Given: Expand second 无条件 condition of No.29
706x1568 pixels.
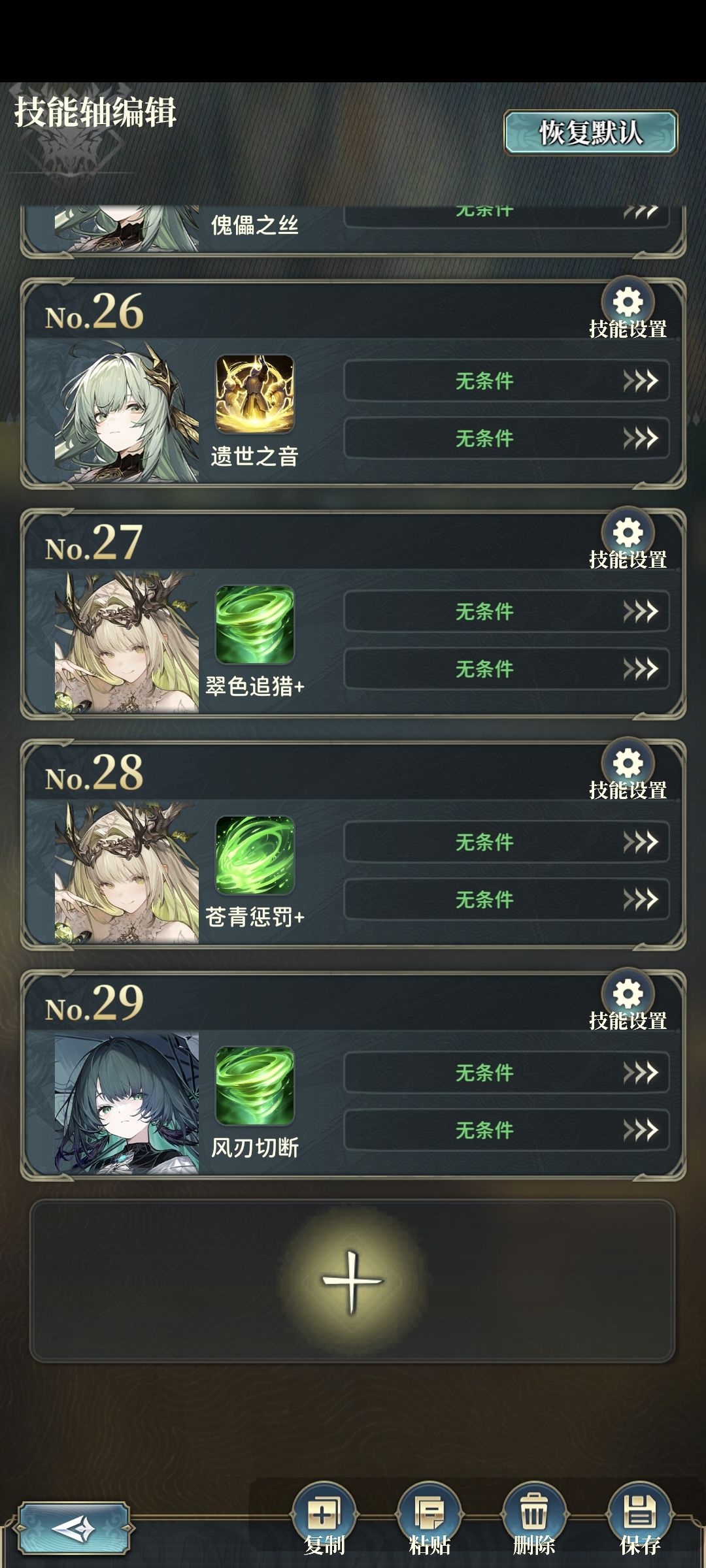Looking at the screenshot, I should [507, 1130].
